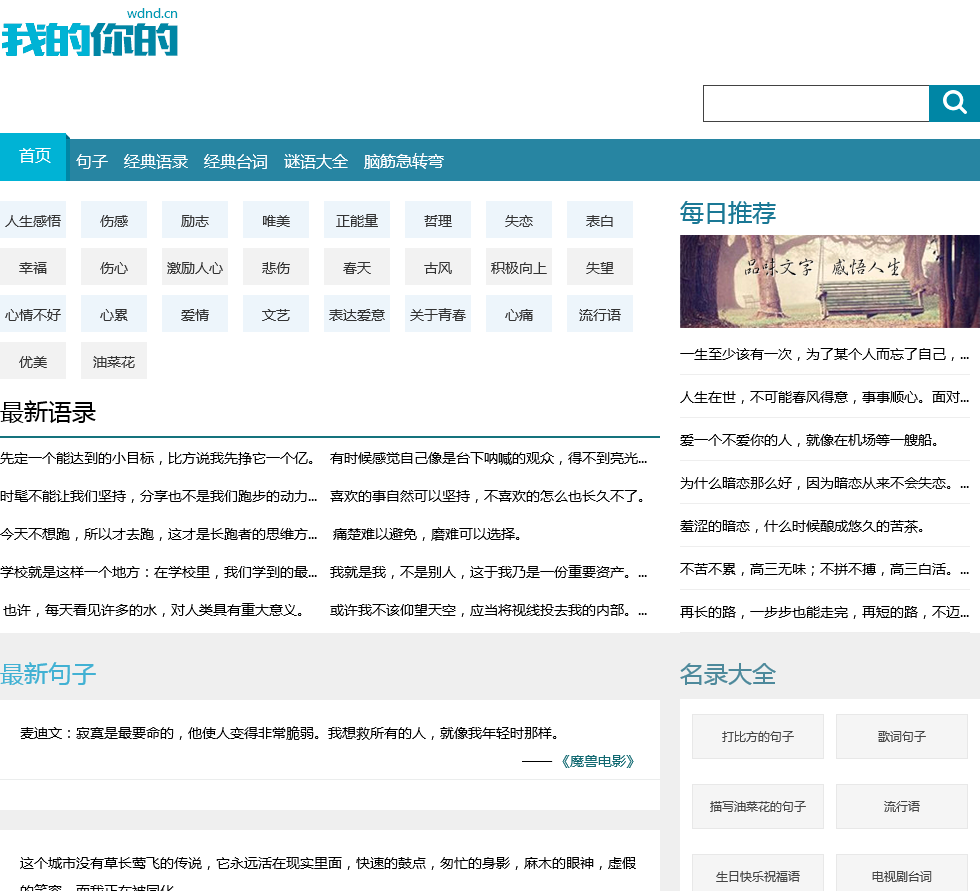The height and width of the screenshot is (891, 980).
Task: Open recommendation 羞涩的暗恋
Action: tap(802, 526)
